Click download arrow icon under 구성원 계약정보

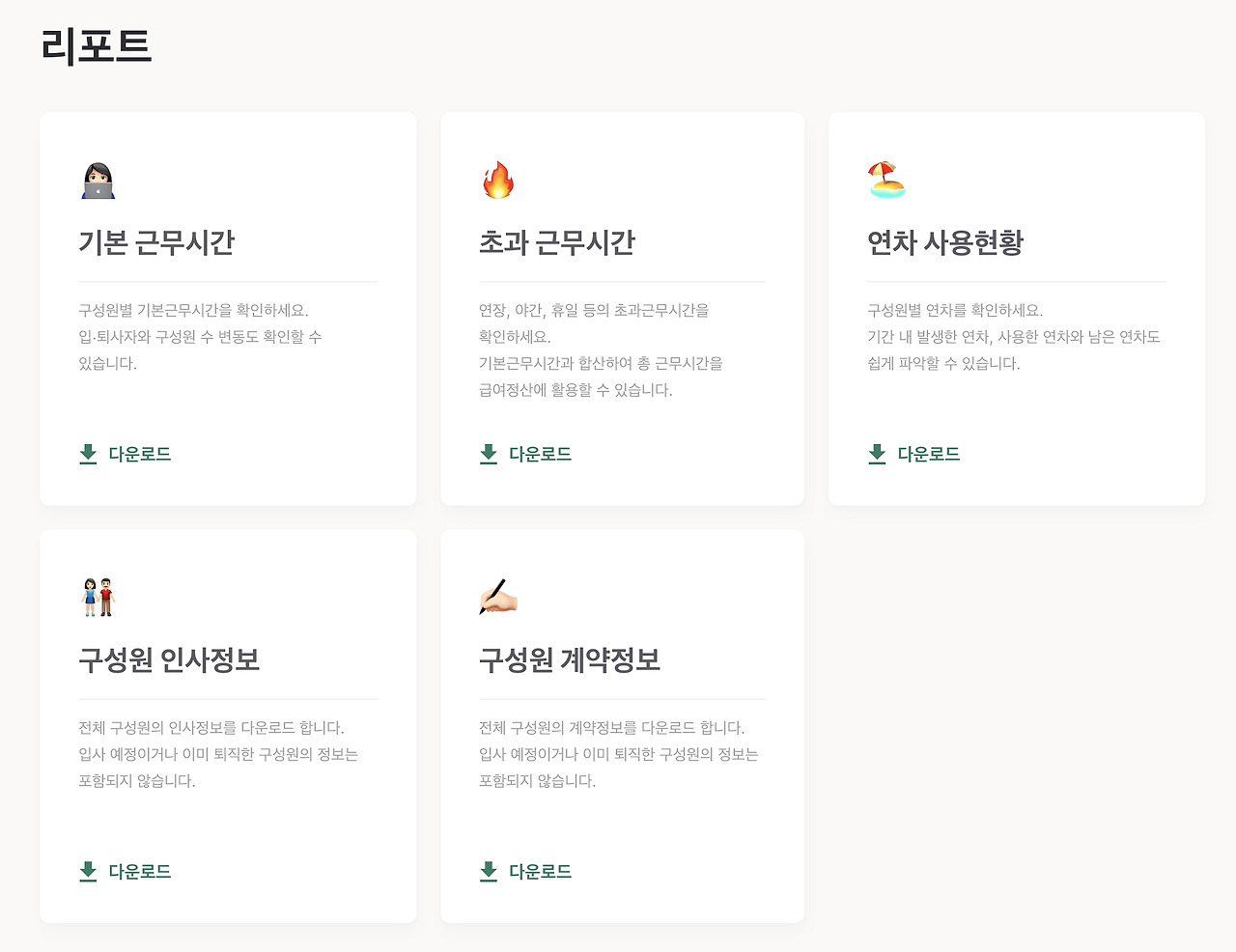[489, 871]
